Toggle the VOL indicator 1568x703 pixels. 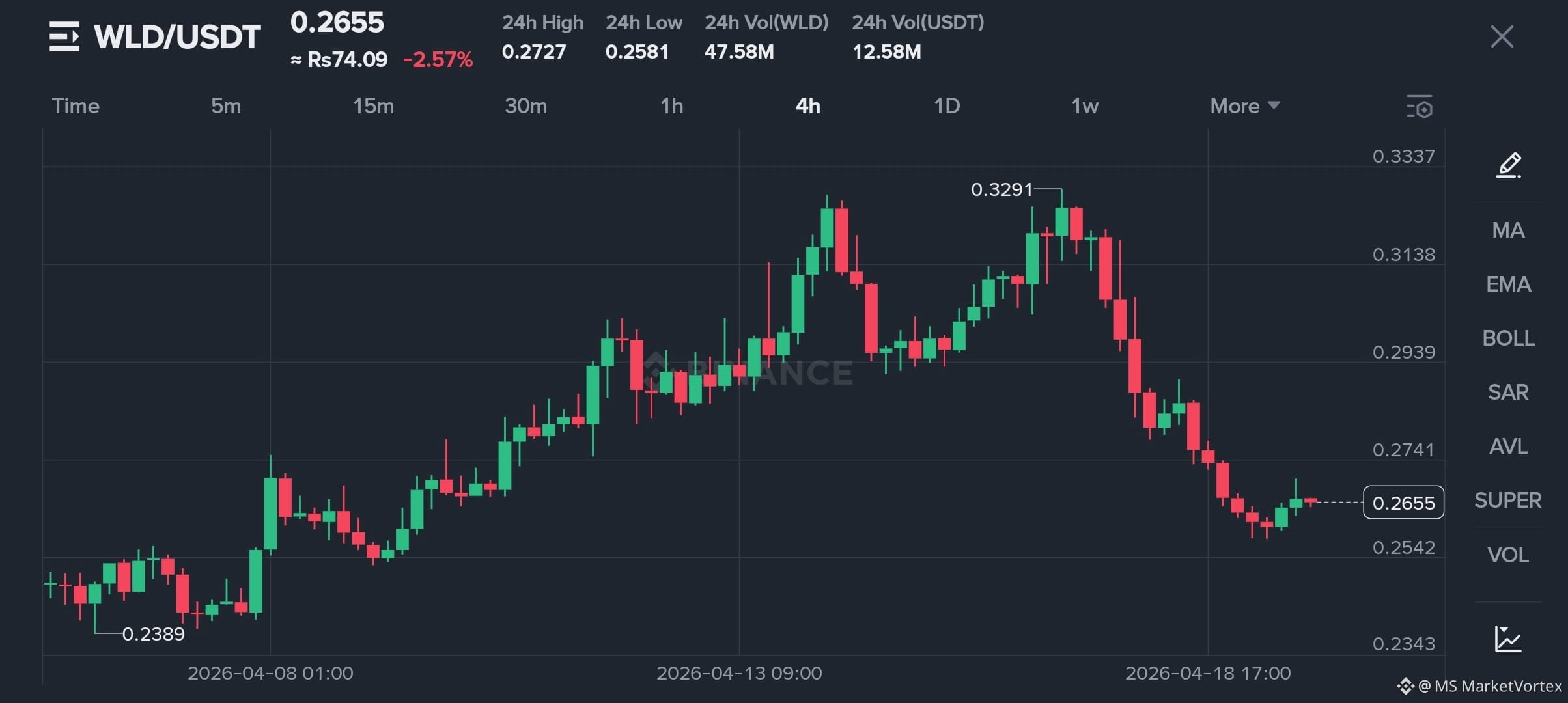tap(1508, 555)
